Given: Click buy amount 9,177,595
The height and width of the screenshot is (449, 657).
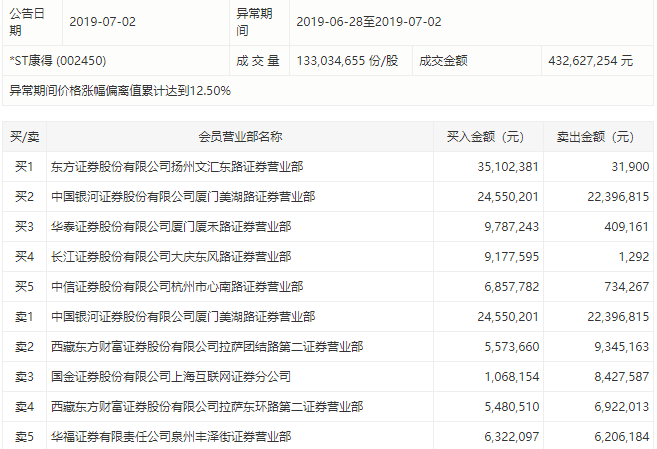Looking at the screenshot, I should [512, 257].
